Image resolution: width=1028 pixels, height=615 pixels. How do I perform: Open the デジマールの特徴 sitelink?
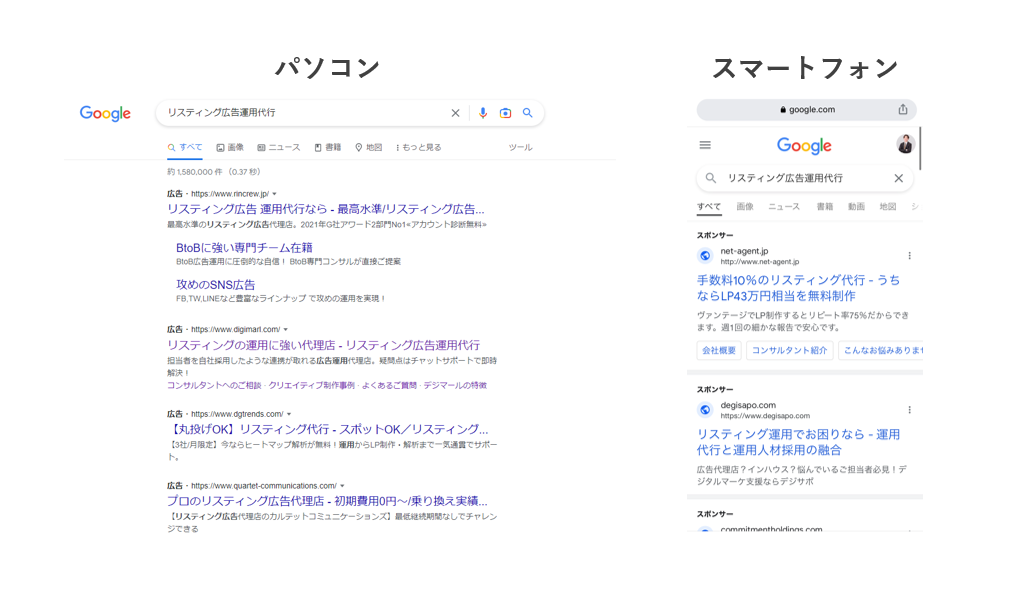(455, 386)
